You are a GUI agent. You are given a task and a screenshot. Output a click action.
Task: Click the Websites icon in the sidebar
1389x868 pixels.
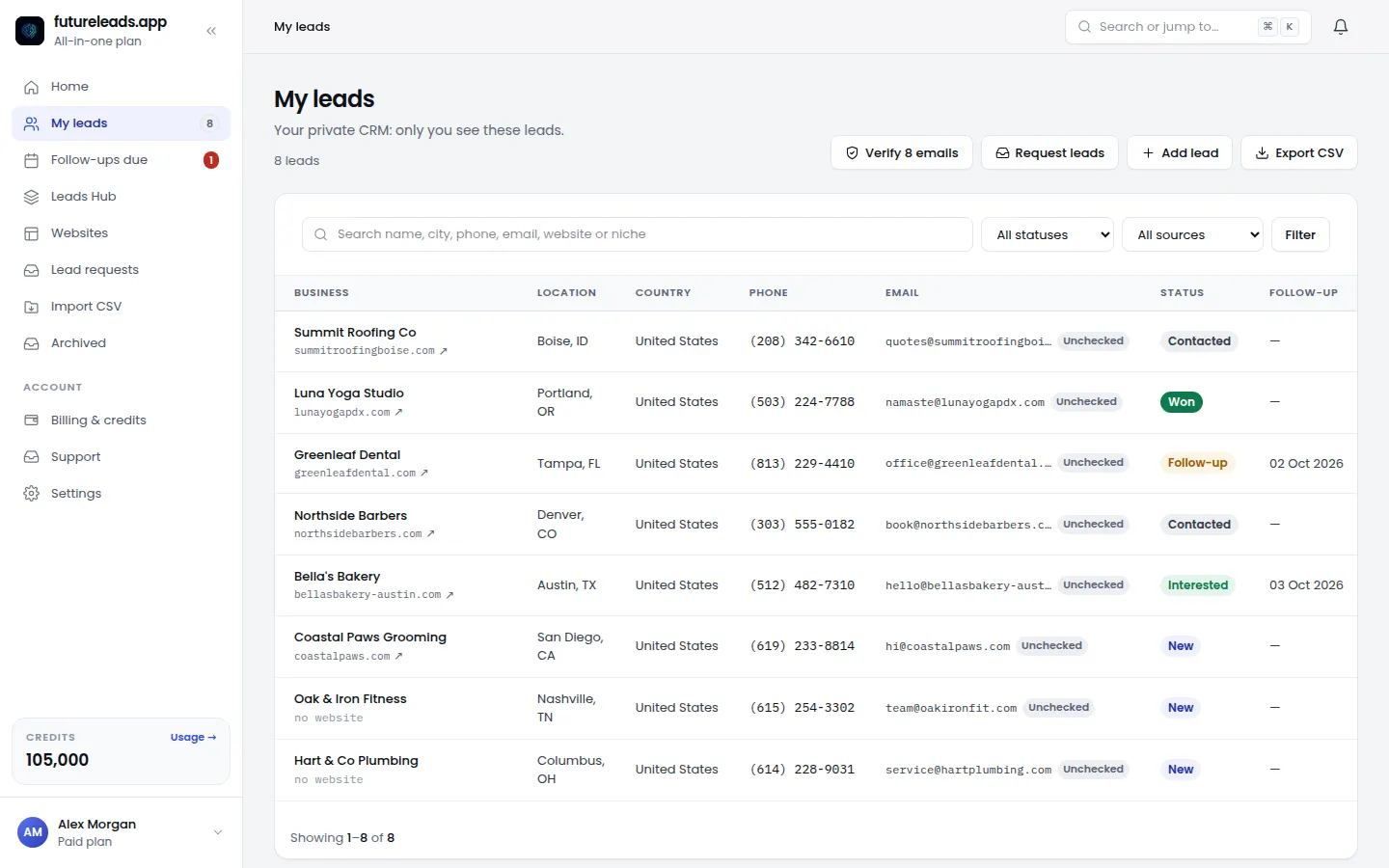coord(32,233)
